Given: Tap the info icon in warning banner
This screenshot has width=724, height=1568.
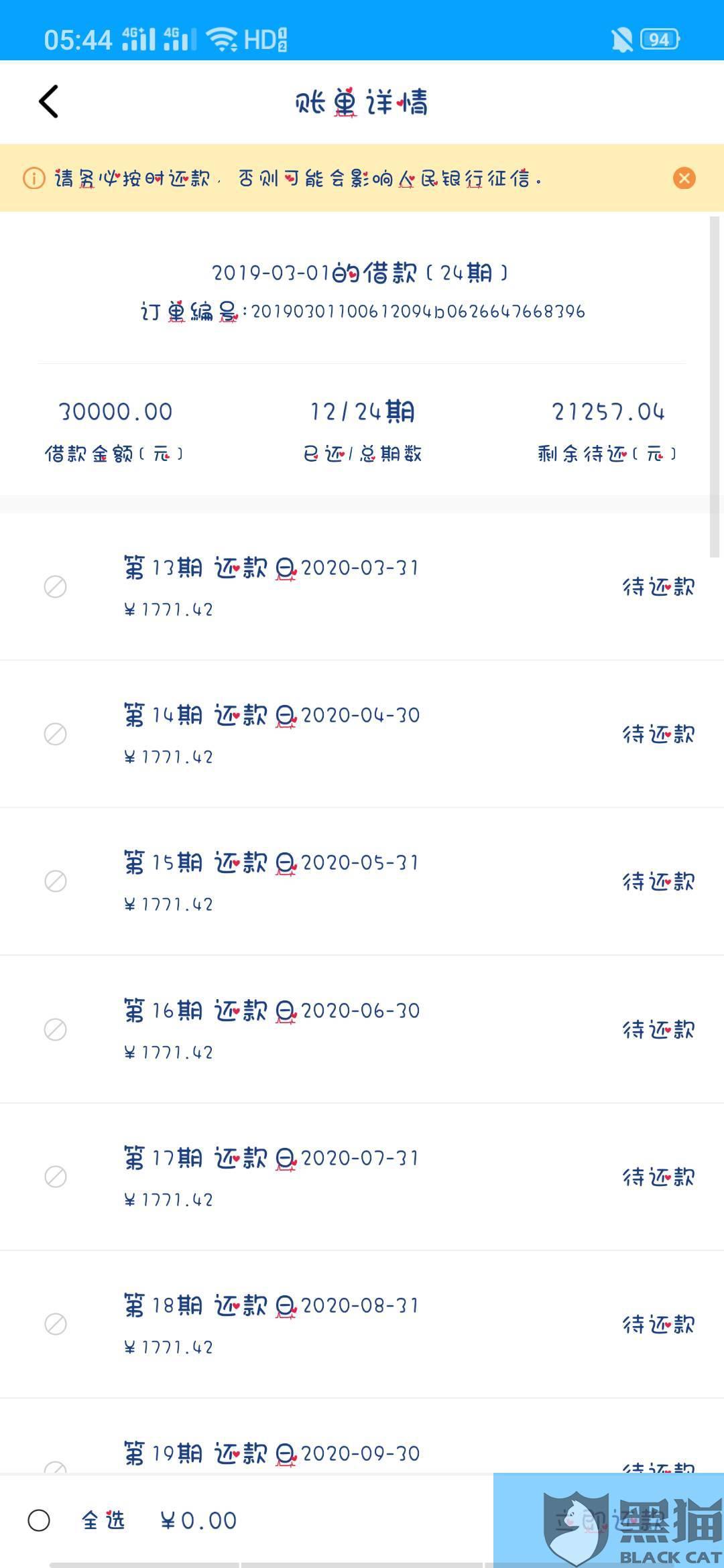Looking at the screenshot, I should (x=34, y=178).
